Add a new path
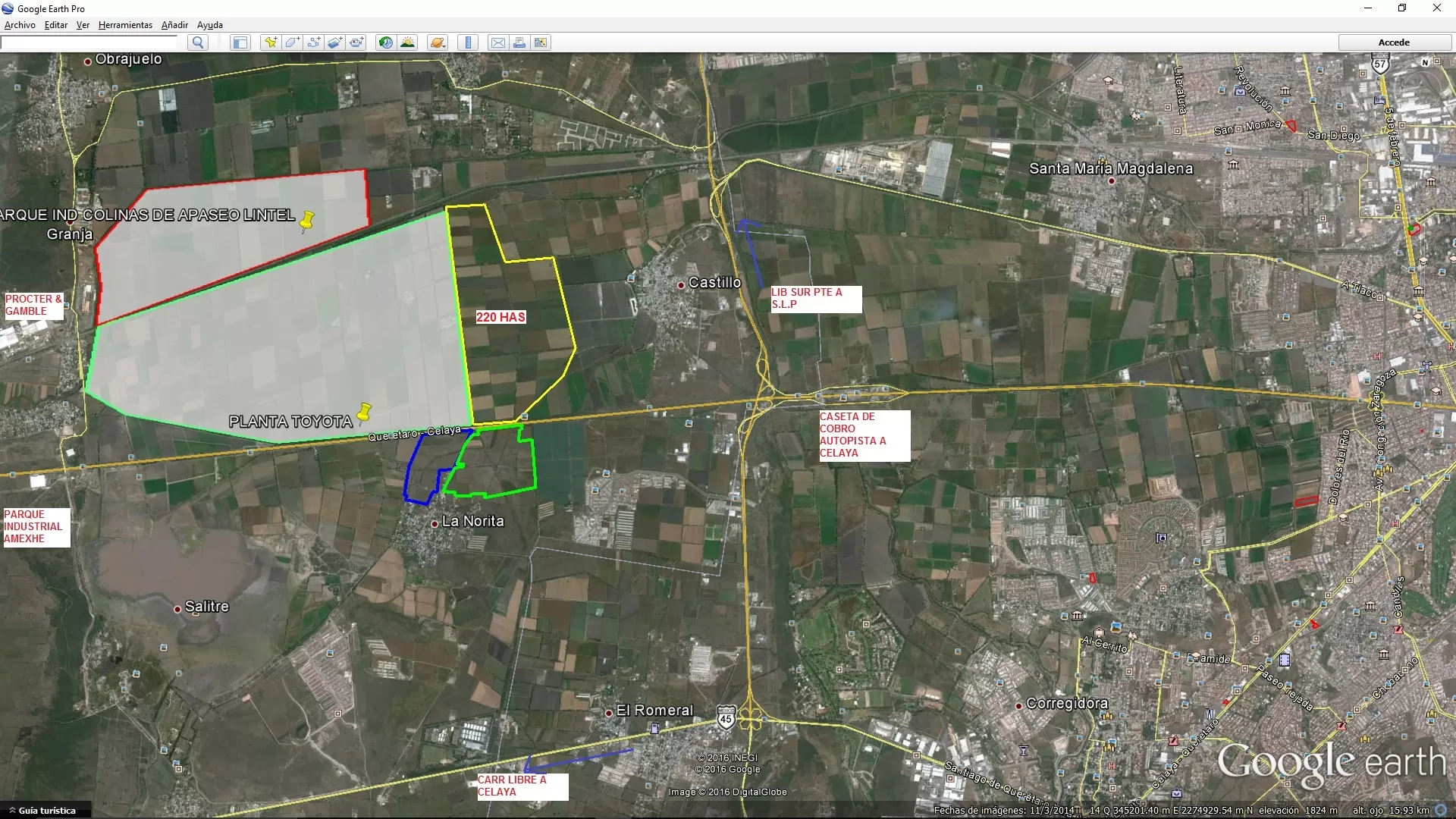 [x=313, y=42]
